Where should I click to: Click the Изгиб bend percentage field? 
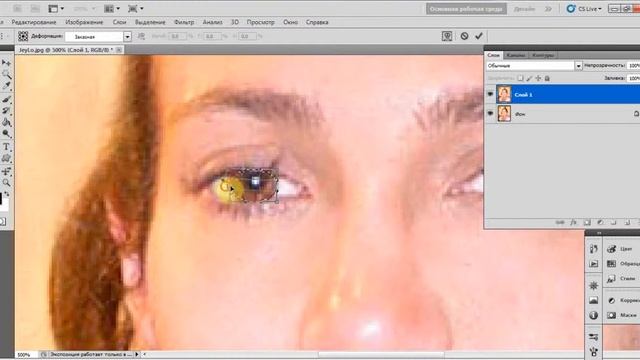pyautogui.click(x=177, y=36)
